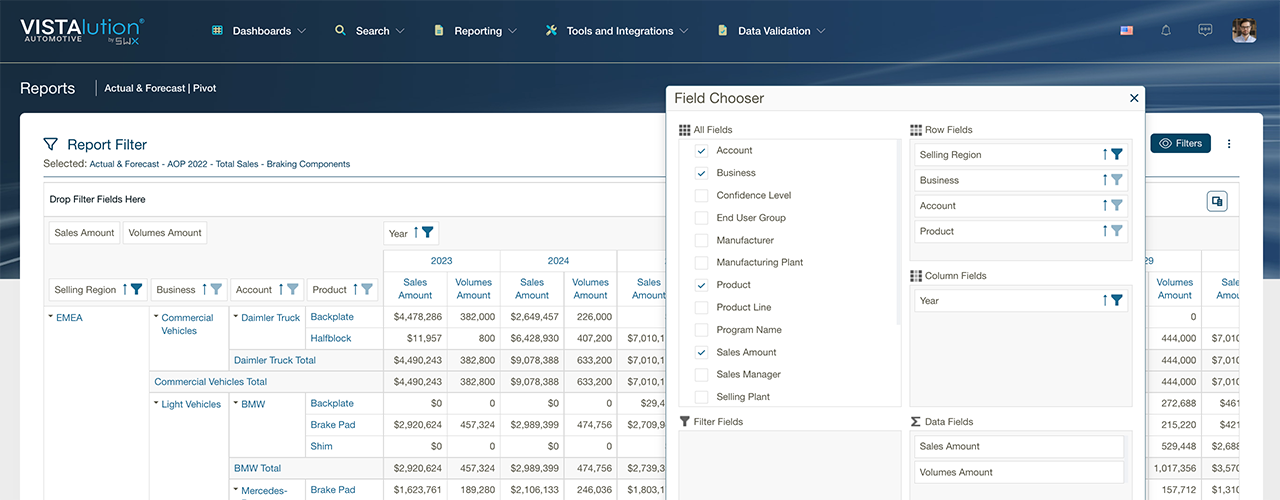Uncheck the Product field checkbox

pos(701,285)
